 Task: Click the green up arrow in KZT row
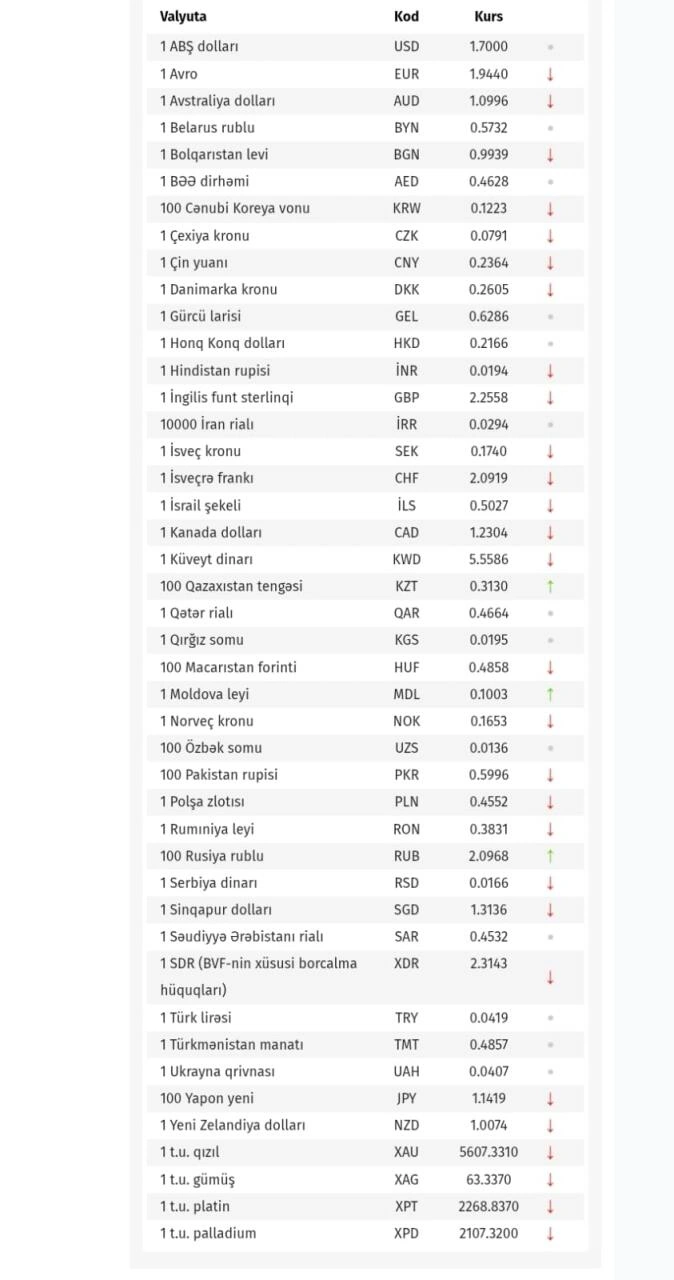[550, 586]
